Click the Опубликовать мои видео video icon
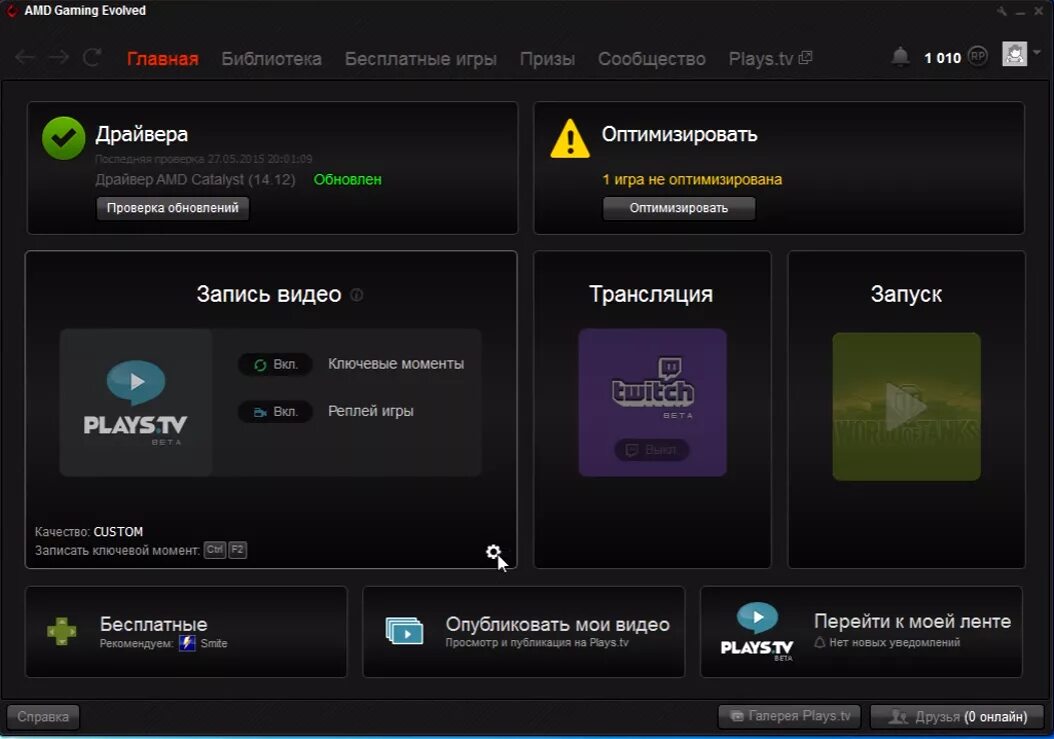 tap(405, 631)
